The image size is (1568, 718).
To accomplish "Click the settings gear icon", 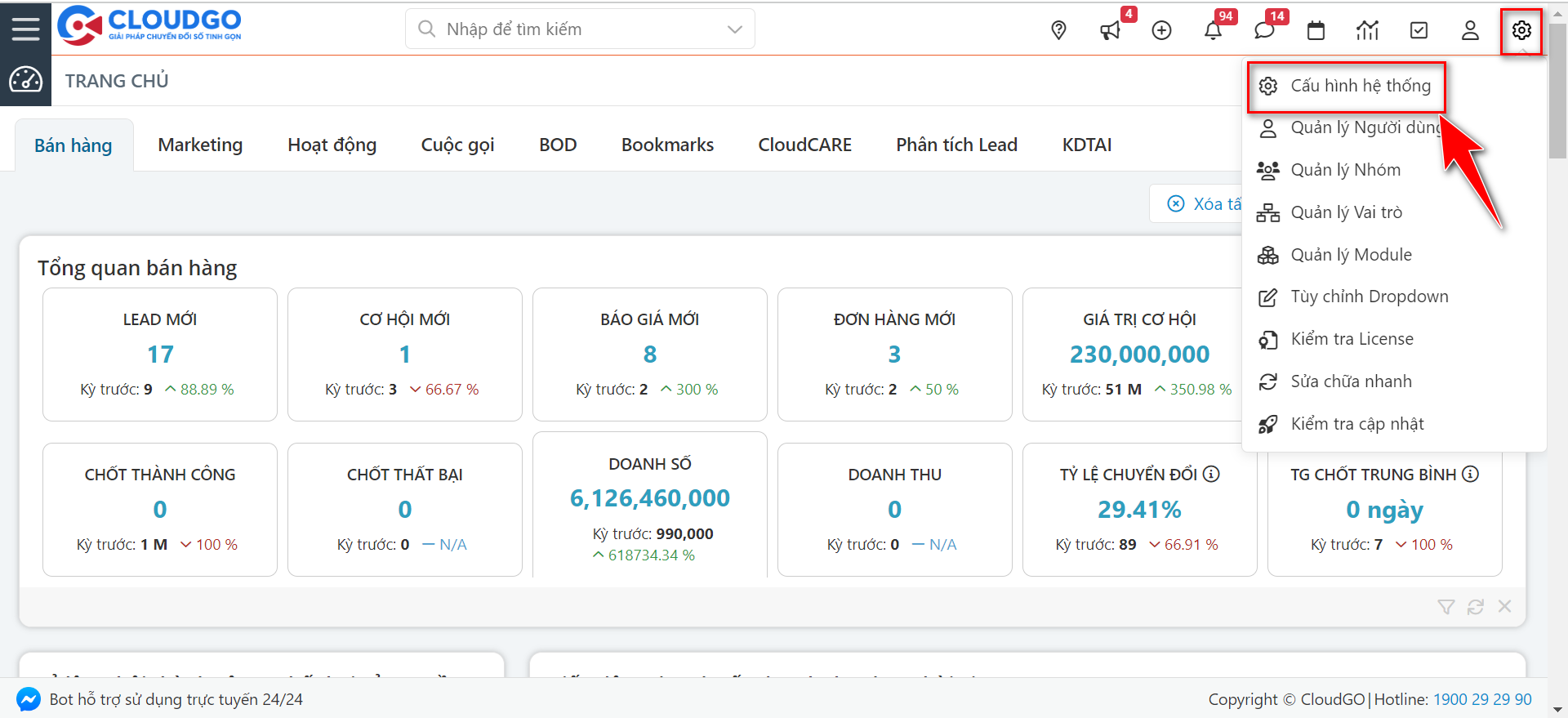I will [x=1521, y=30].
